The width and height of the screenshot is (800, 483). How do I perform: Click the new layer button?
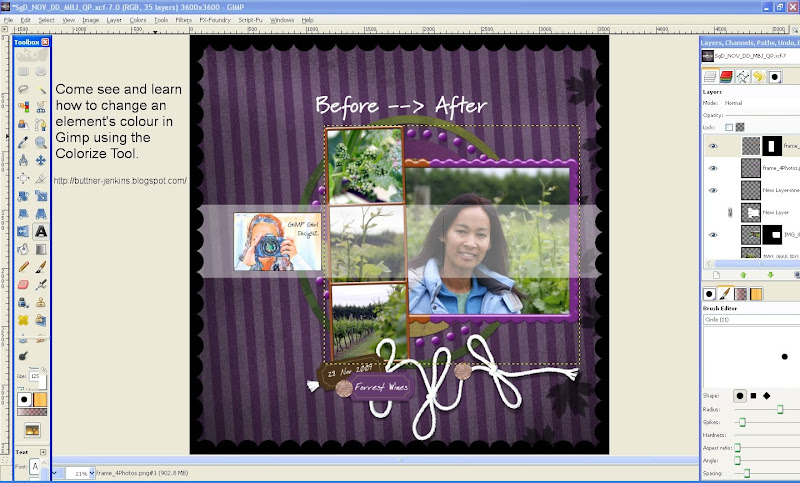tap(716, 275)
